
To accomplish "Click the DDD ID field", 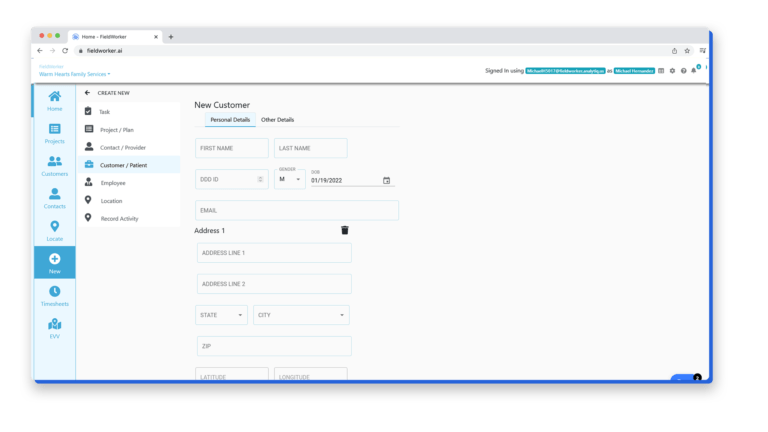I will point(232,179).
